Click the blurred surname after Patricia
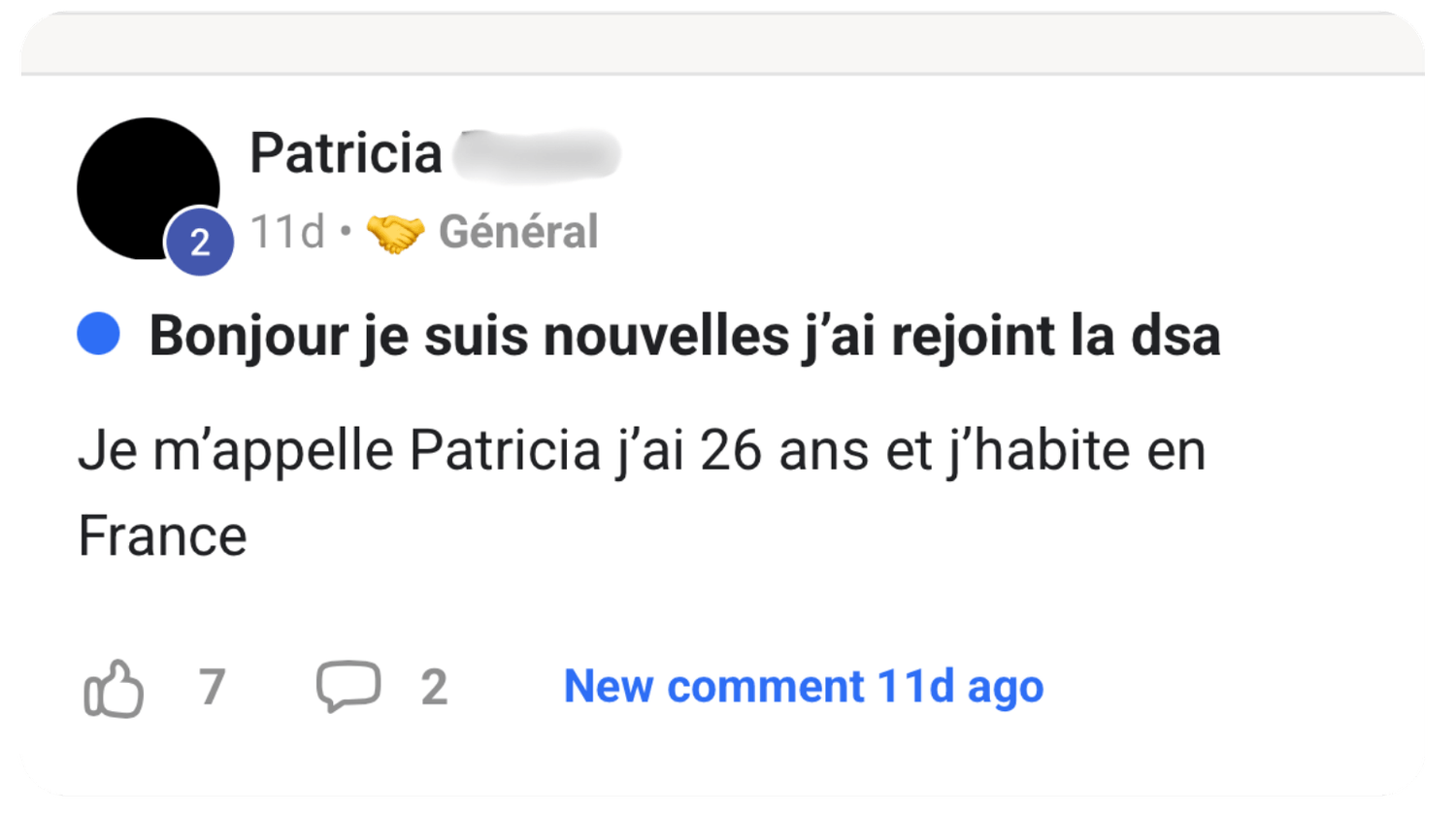This screenshot has width=1456, height=813. (537, 154)
